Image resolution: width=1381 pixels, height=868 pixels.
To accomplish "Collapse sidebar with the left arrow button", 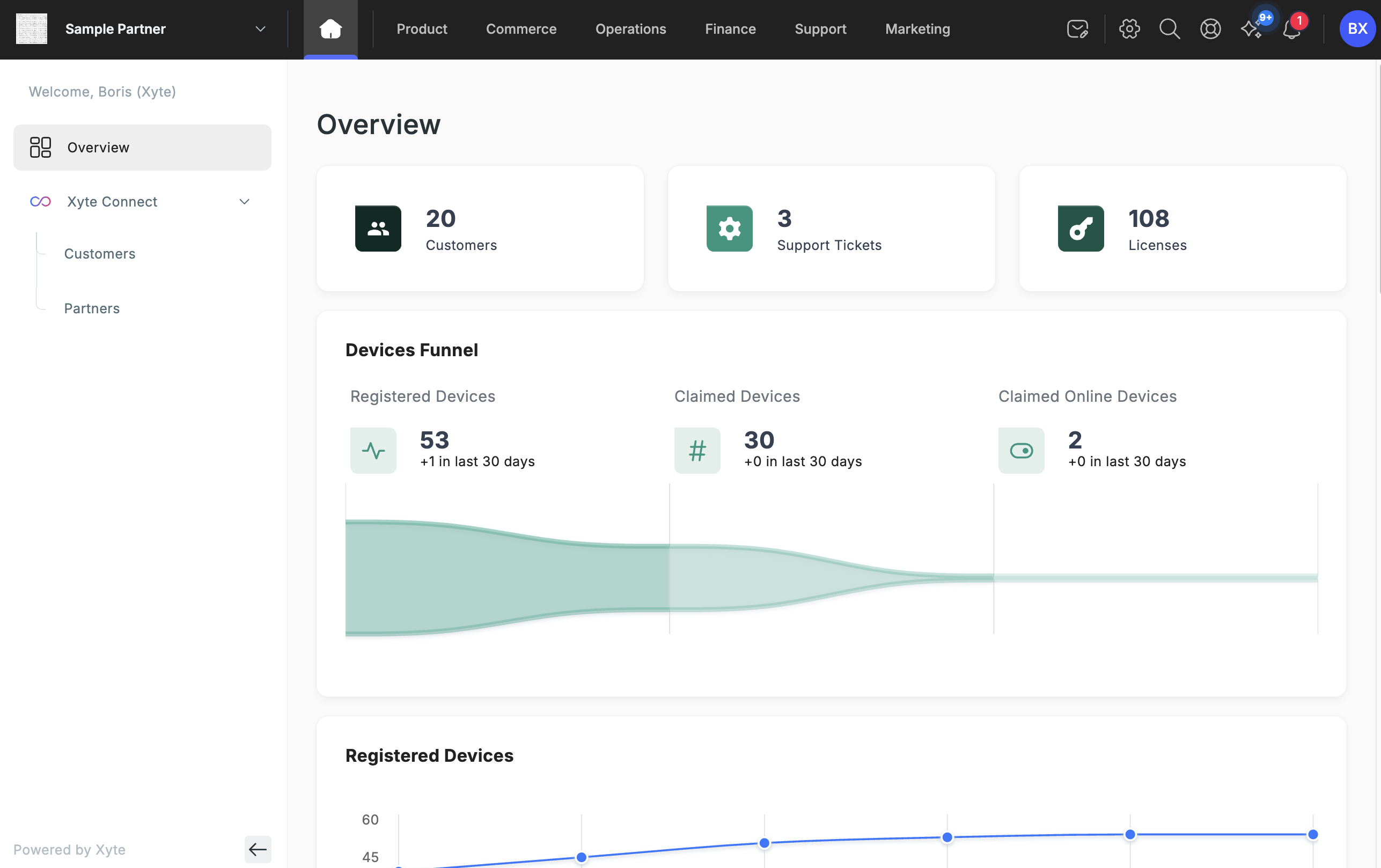I will (258, 849).
